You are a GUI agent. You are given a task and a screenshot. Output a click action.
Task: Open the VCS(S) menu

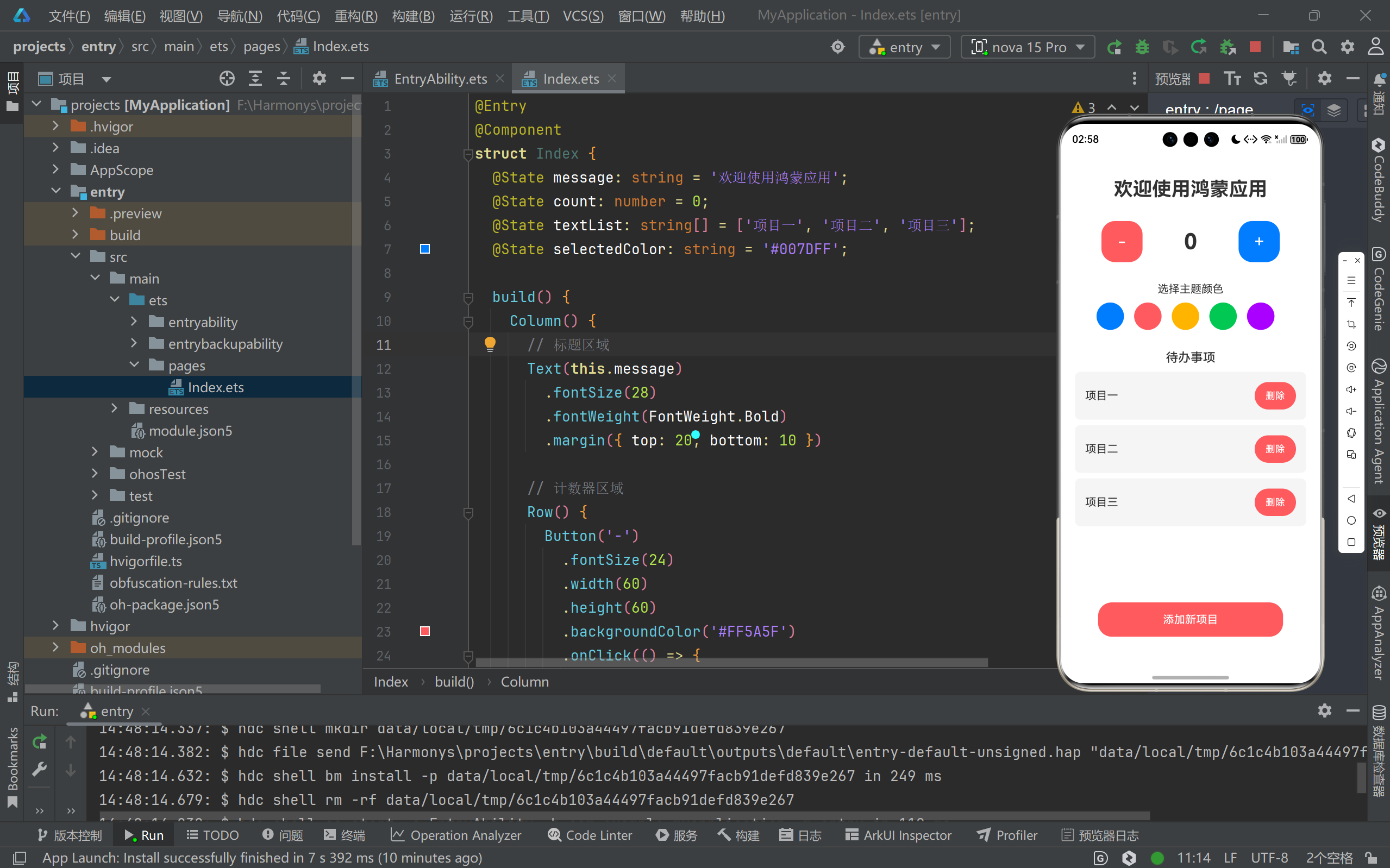[x=583, y=16]
